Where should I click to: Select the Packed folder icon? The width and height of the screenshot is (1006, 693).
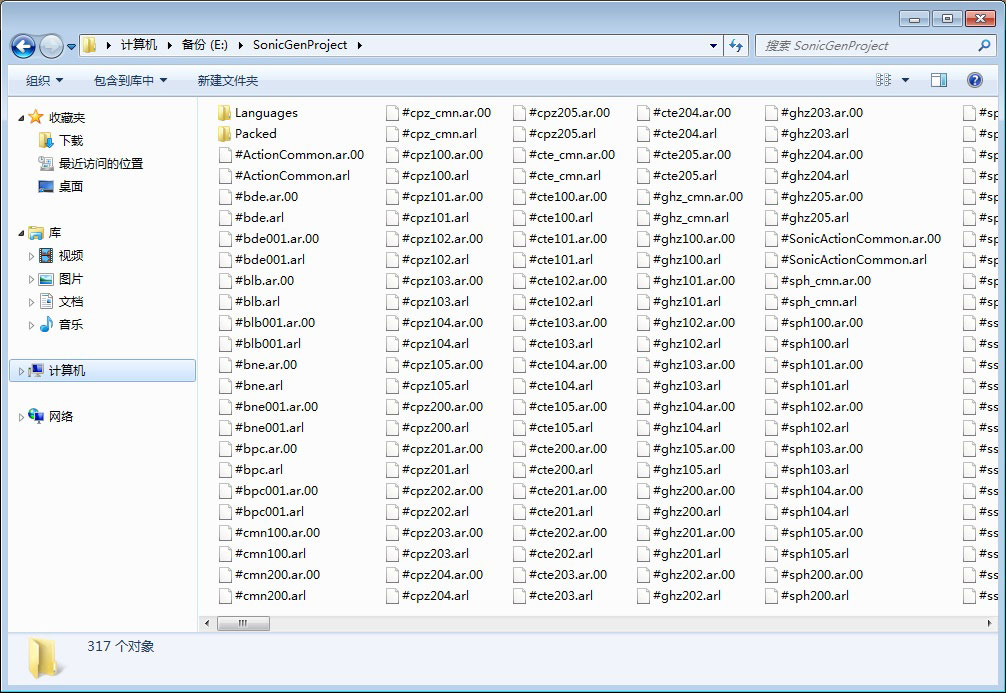pos(224,134)
